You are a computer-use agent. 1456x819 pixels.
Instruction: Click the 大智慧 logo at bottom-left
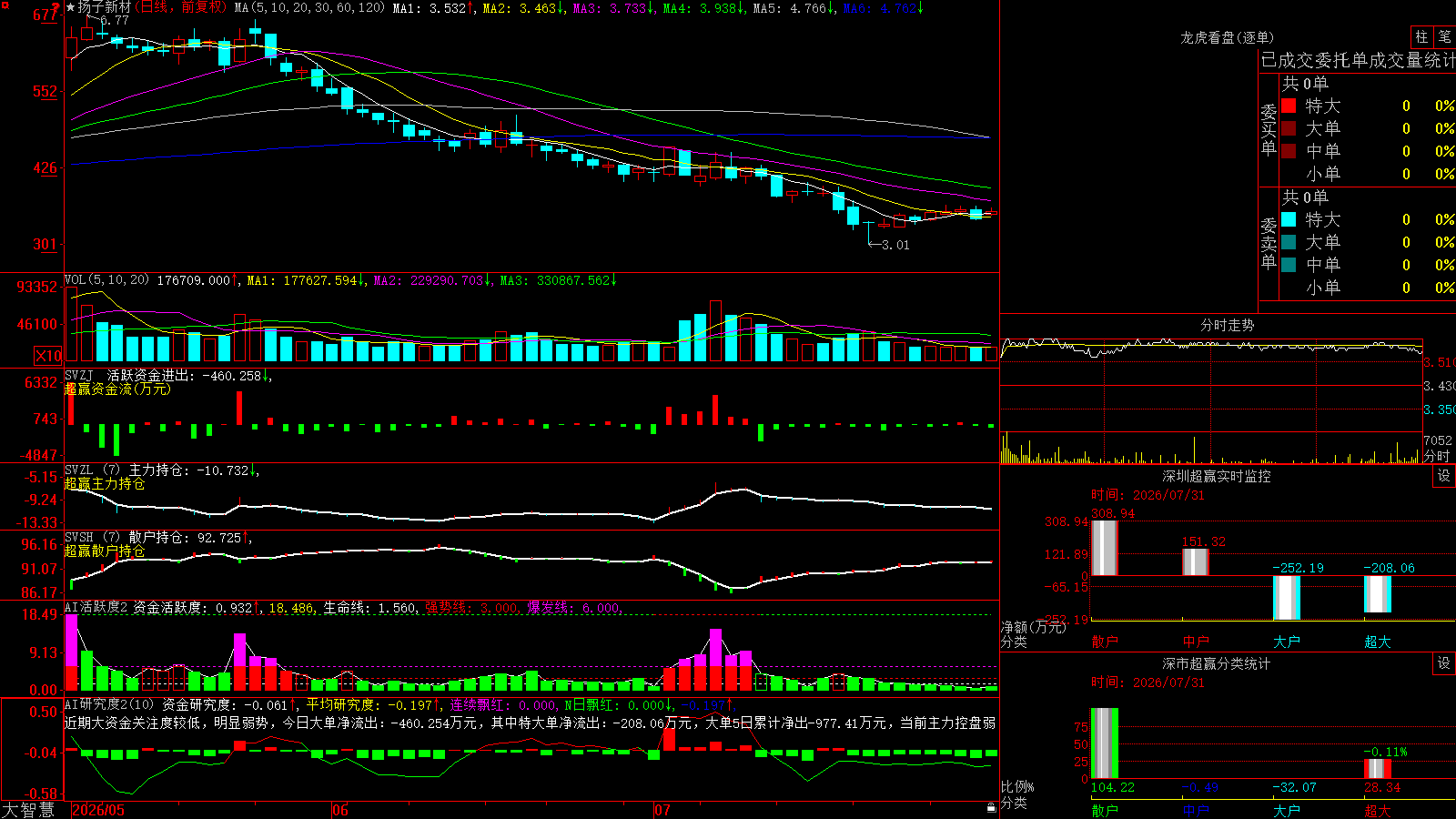(28, 809)
